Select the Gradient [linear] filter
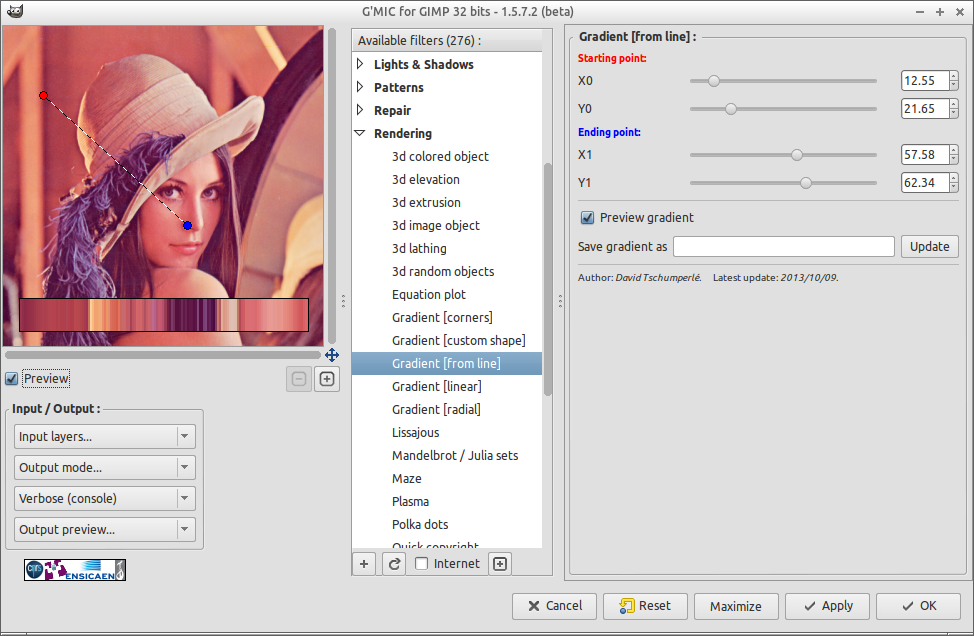The image size is (974, 636). coord(447,386)
